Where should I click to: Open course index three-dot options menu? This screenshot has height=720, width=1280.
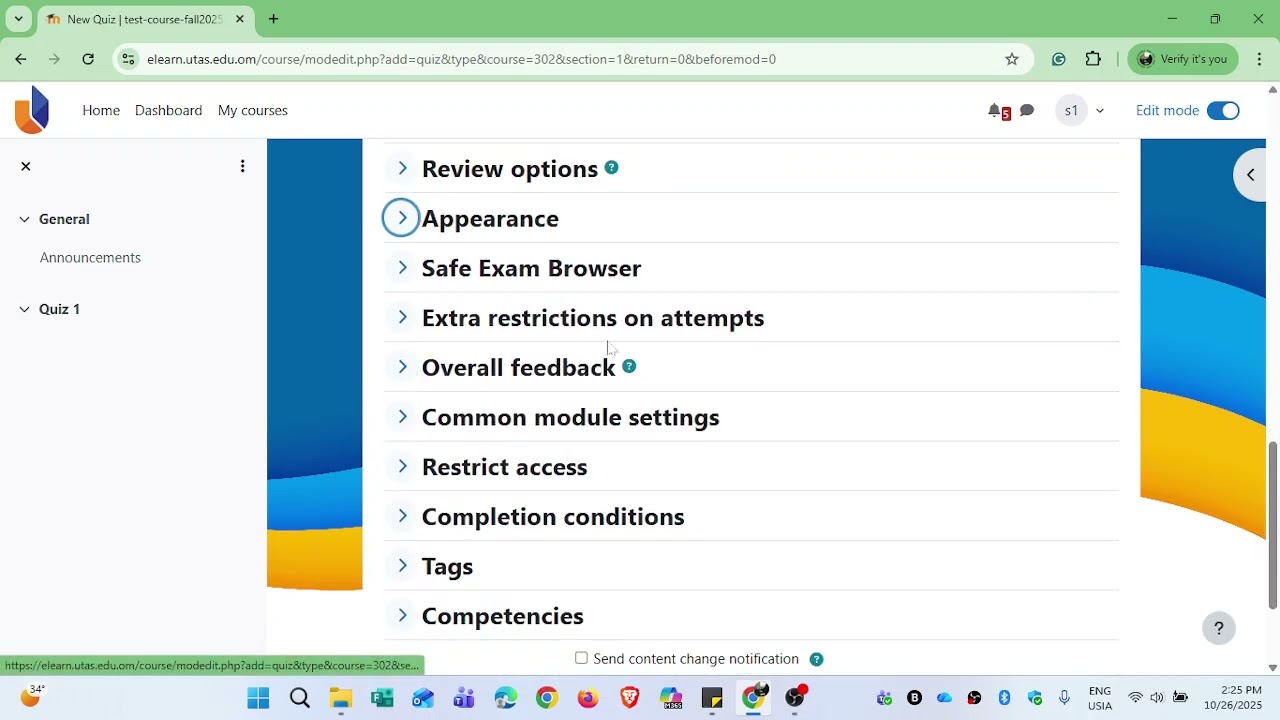tap(242, 166)
